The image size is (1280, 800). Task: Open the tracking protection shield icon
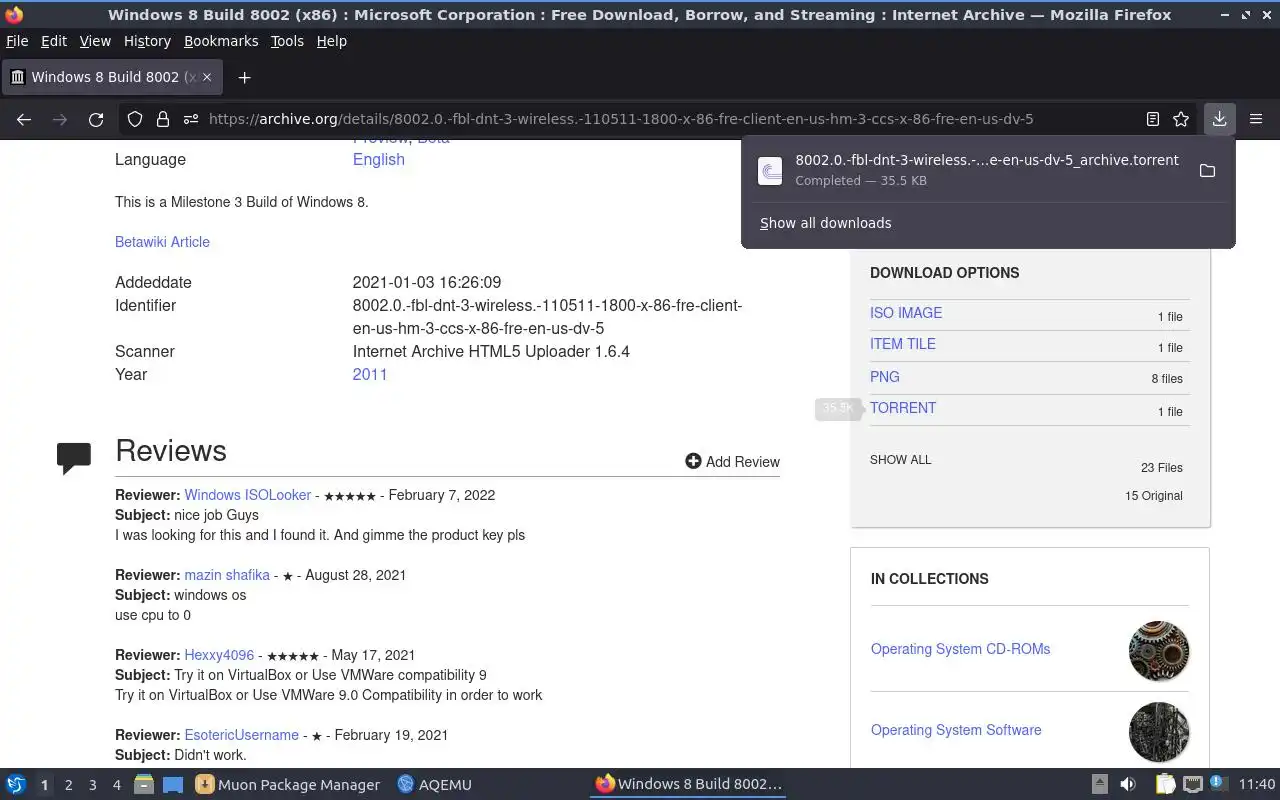click(x=135, y=119)
